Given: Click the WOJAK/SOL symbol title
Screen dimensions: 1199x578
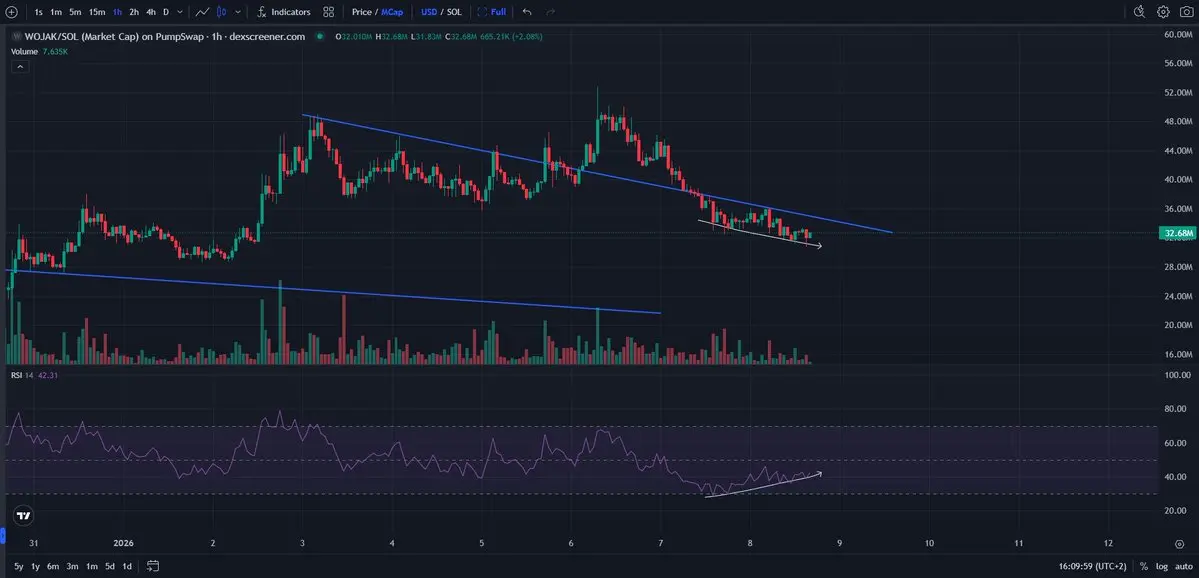Looking at the screenshot, I should [164, 36].
